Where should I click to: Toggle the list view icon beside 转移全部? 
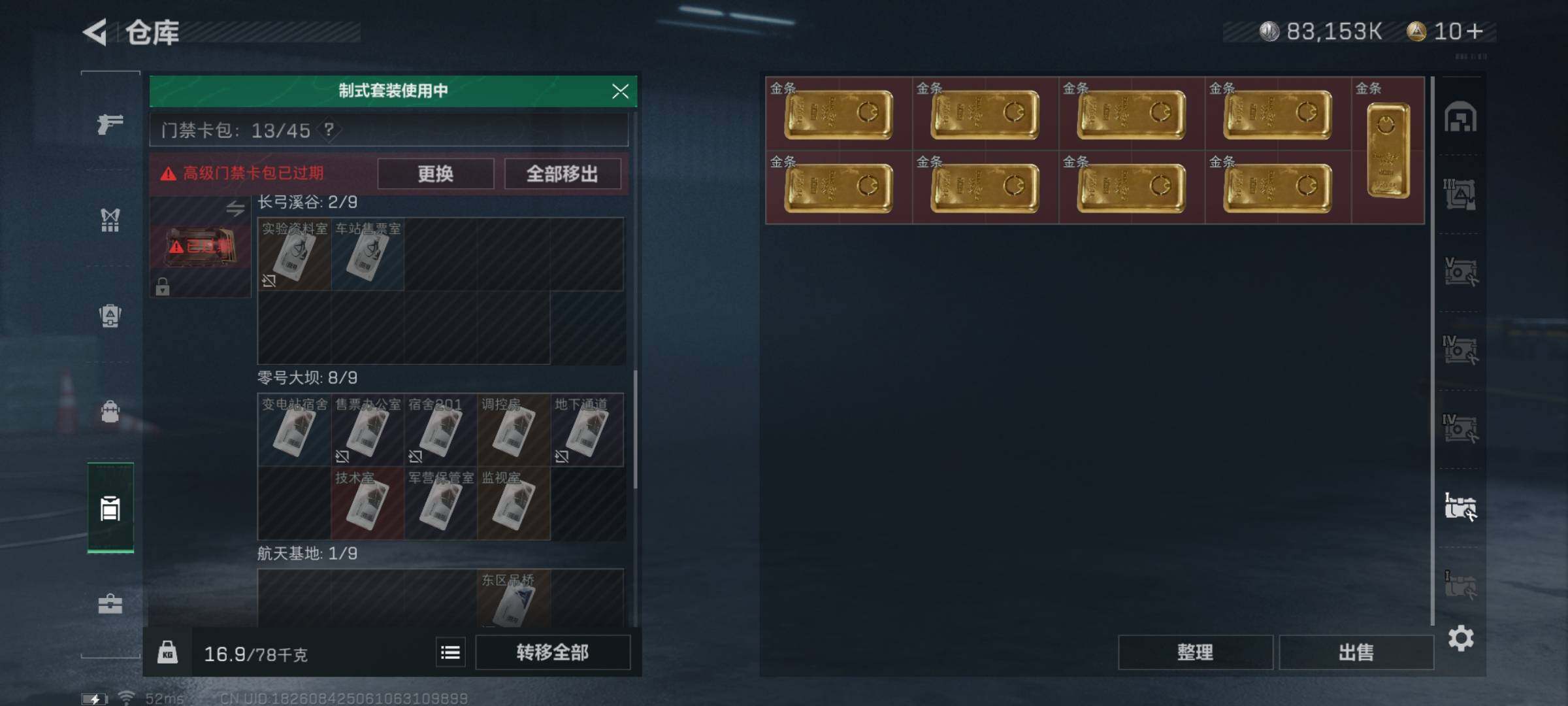tap(451, 652)
